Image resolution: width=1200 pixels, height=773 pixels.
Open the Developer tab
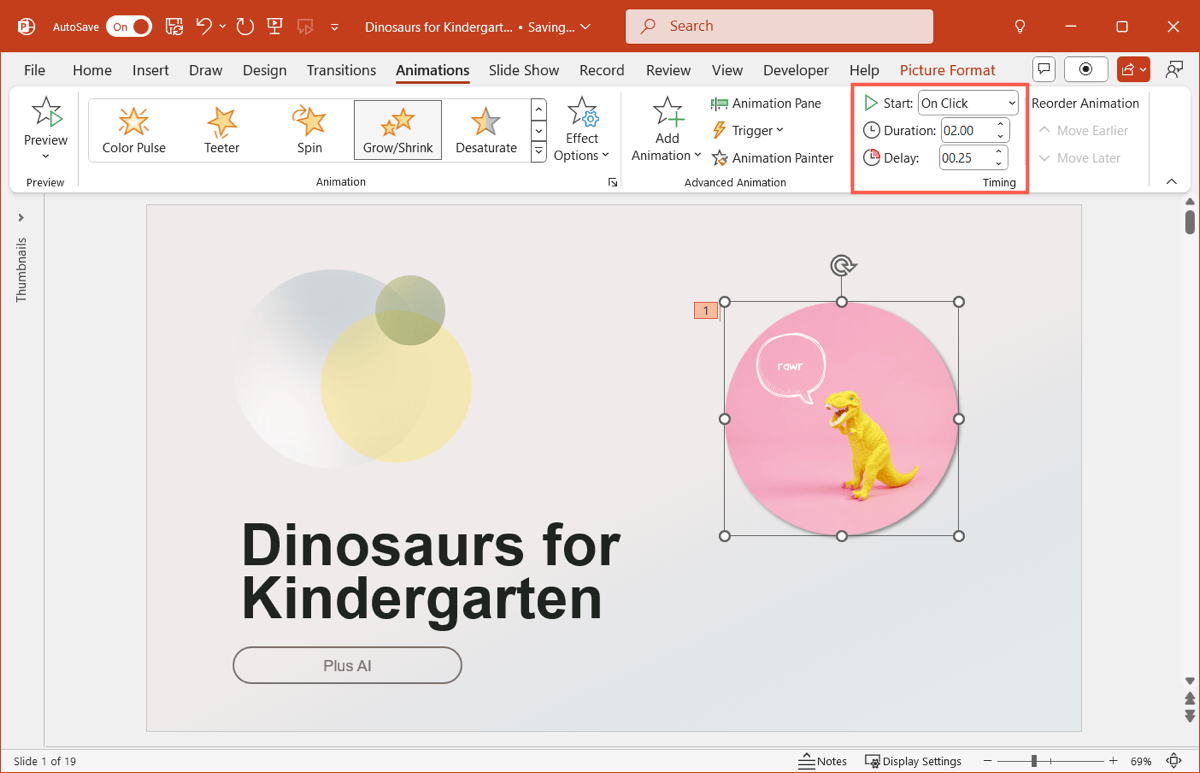pos(796,70)
